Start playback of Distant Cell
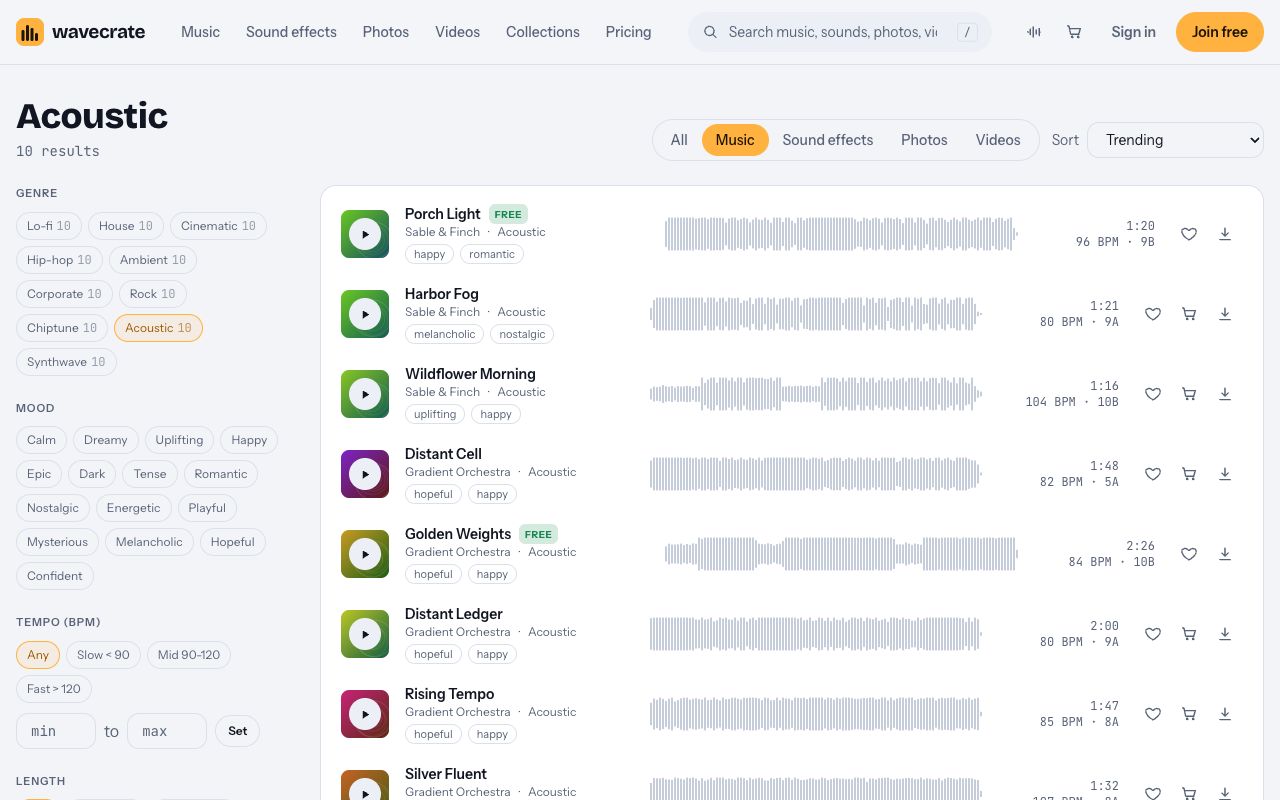Screen dimensions: 1280x800 (x=365, y=474)
